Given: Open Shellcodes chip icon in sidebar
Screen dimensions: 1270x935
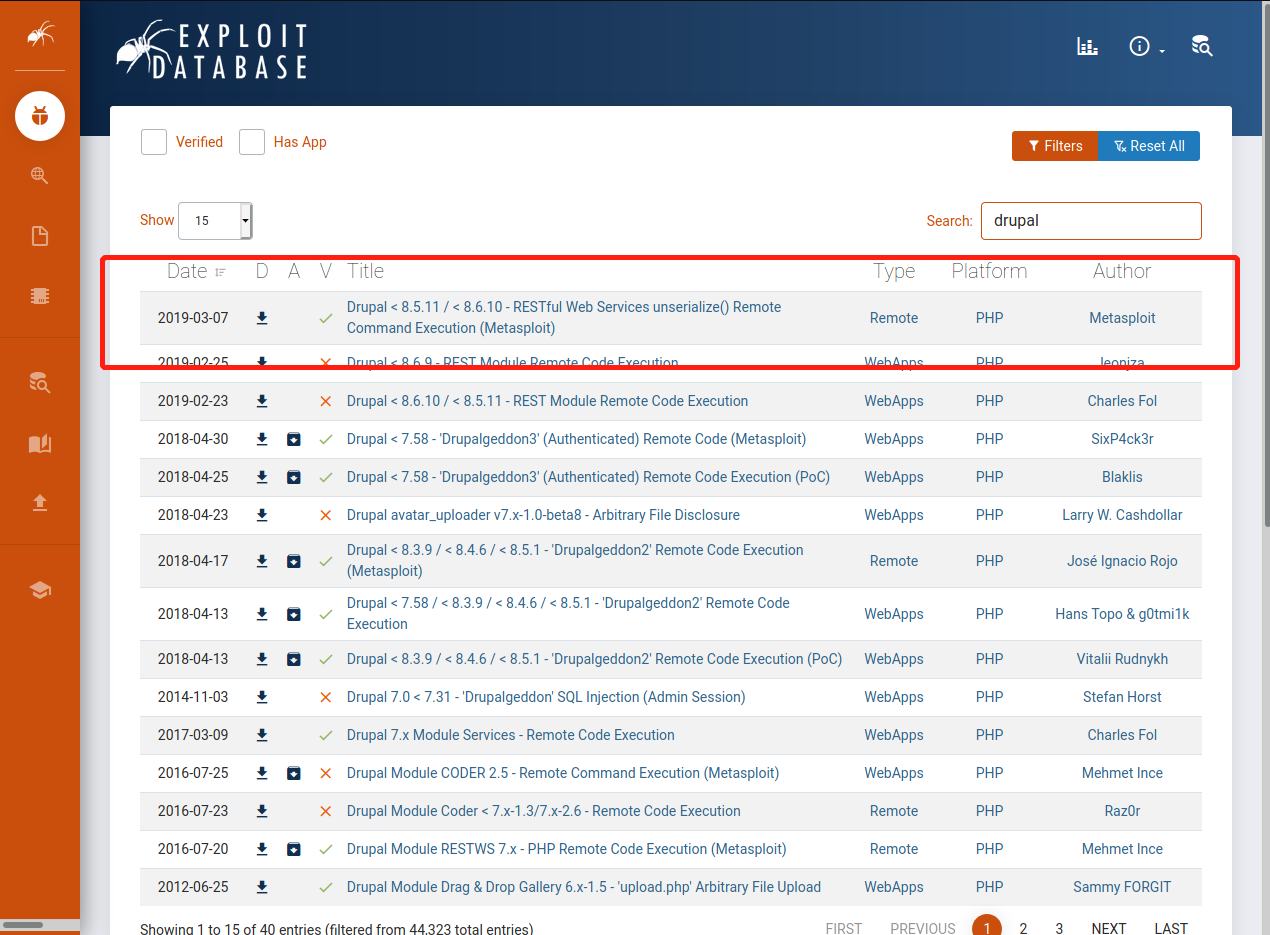Looking at the screenshot, I should coord(40,296).
